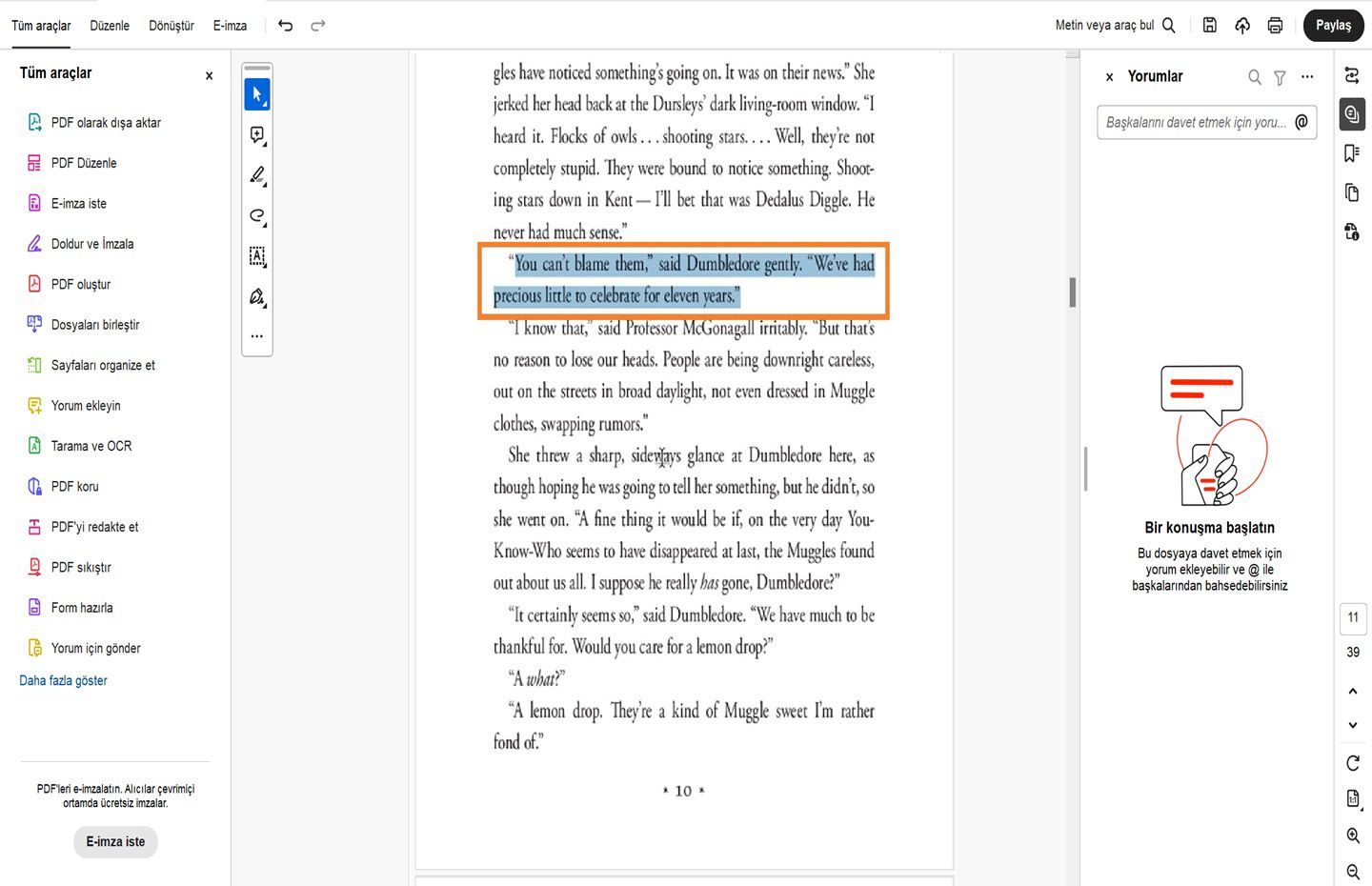Select E-imza iste in the tools list

67,204
